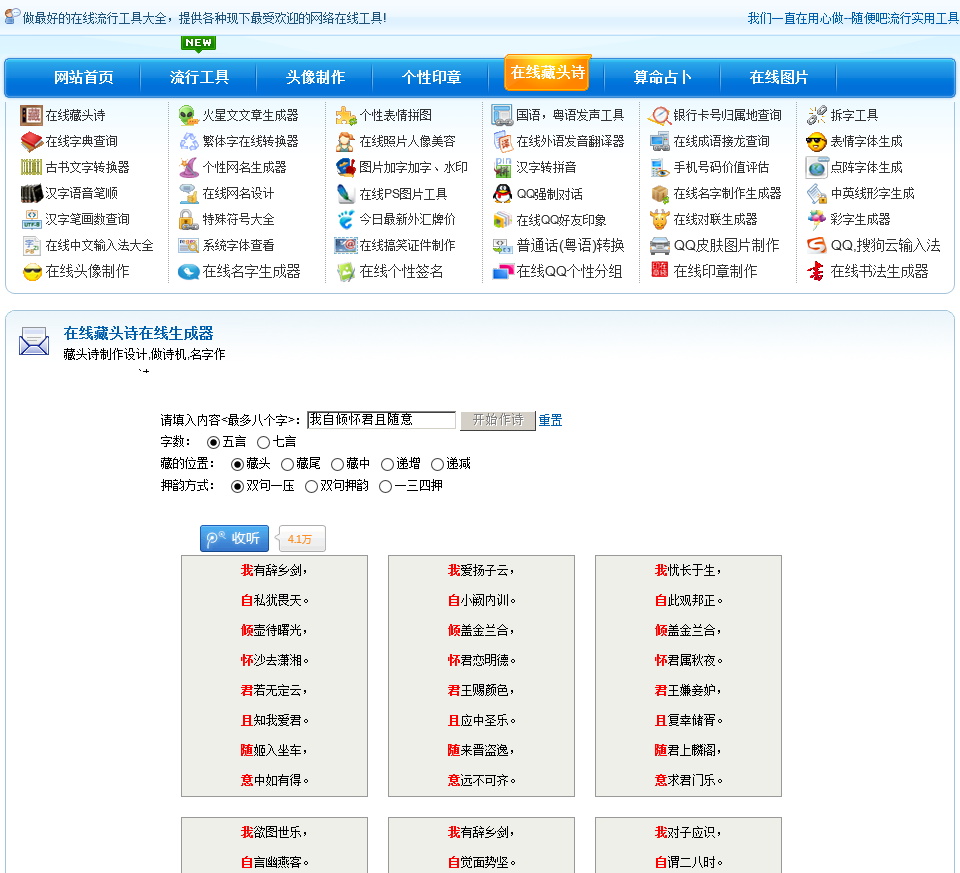
Task: Open the 在线藏头诗 highlighted tab
Action: point(548,72)
